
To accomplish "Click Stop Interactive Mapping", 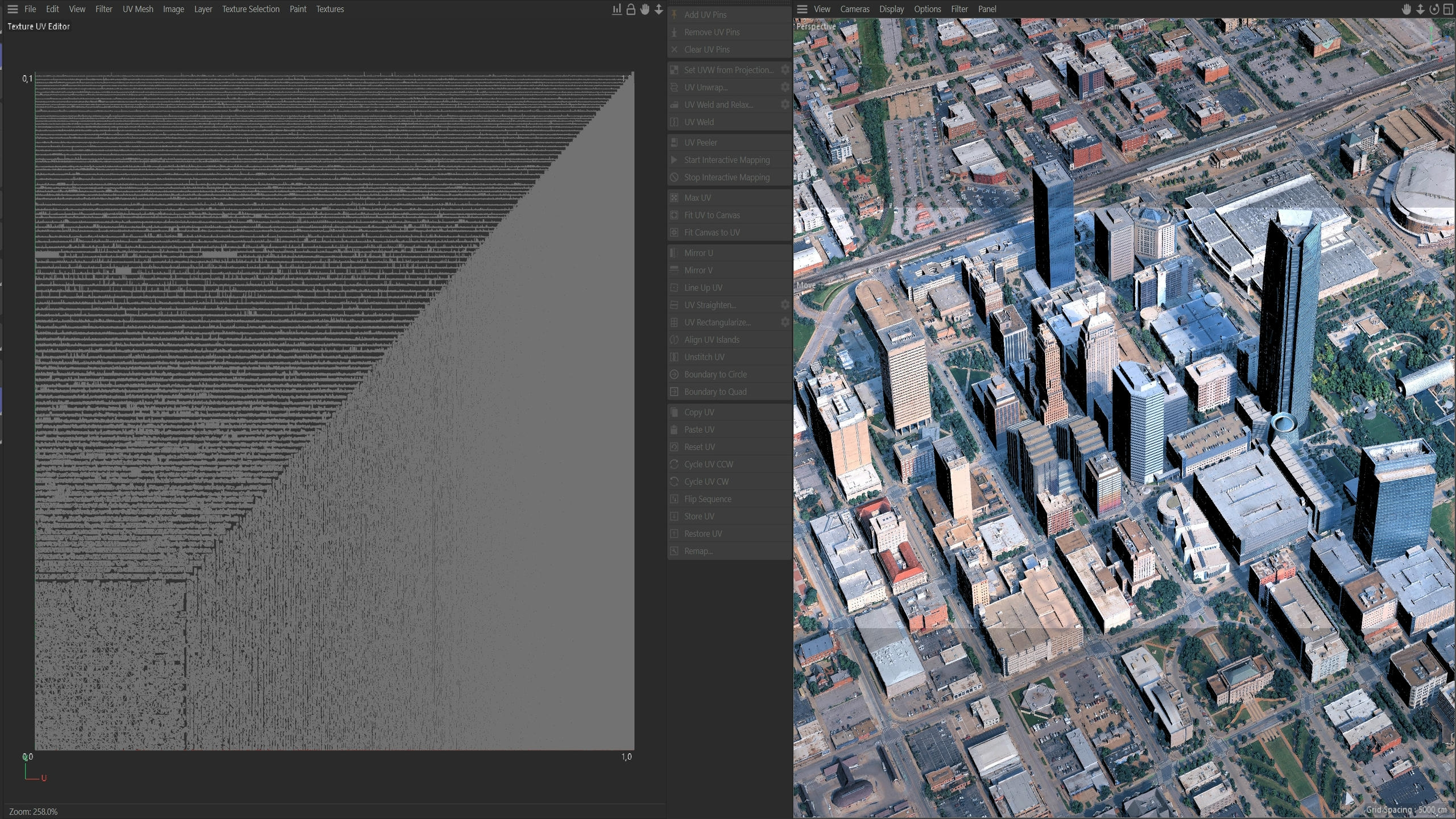I will 729,177.
